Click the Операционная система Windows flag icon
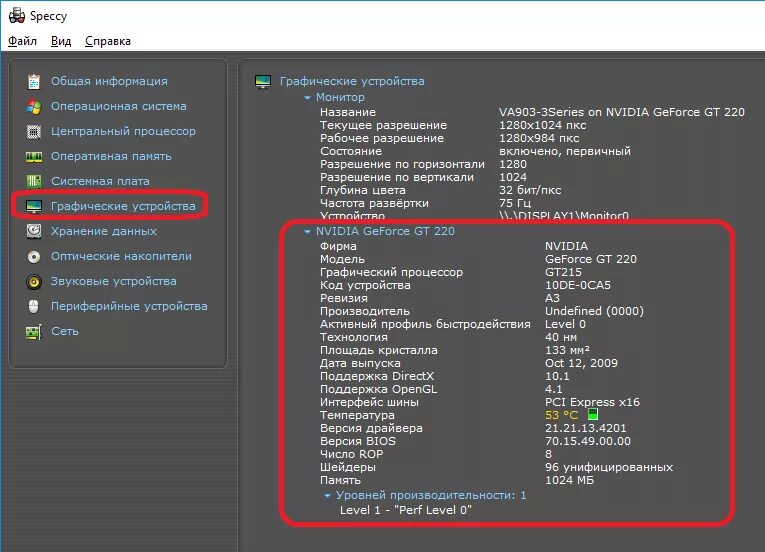This screenshot has height=552, width=765. pos(34,106)
